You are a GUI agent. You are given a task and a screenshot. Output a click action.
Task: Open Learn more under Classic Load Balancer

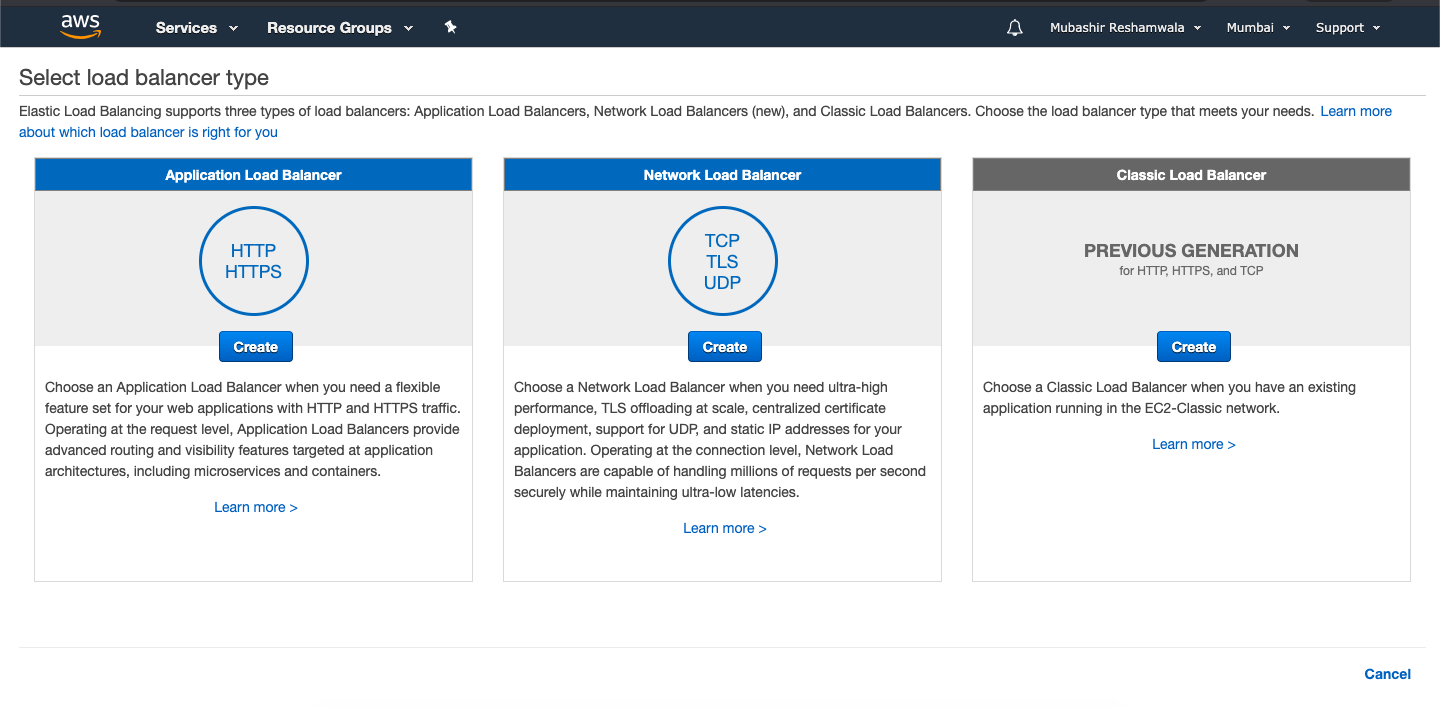[1194, 444]
